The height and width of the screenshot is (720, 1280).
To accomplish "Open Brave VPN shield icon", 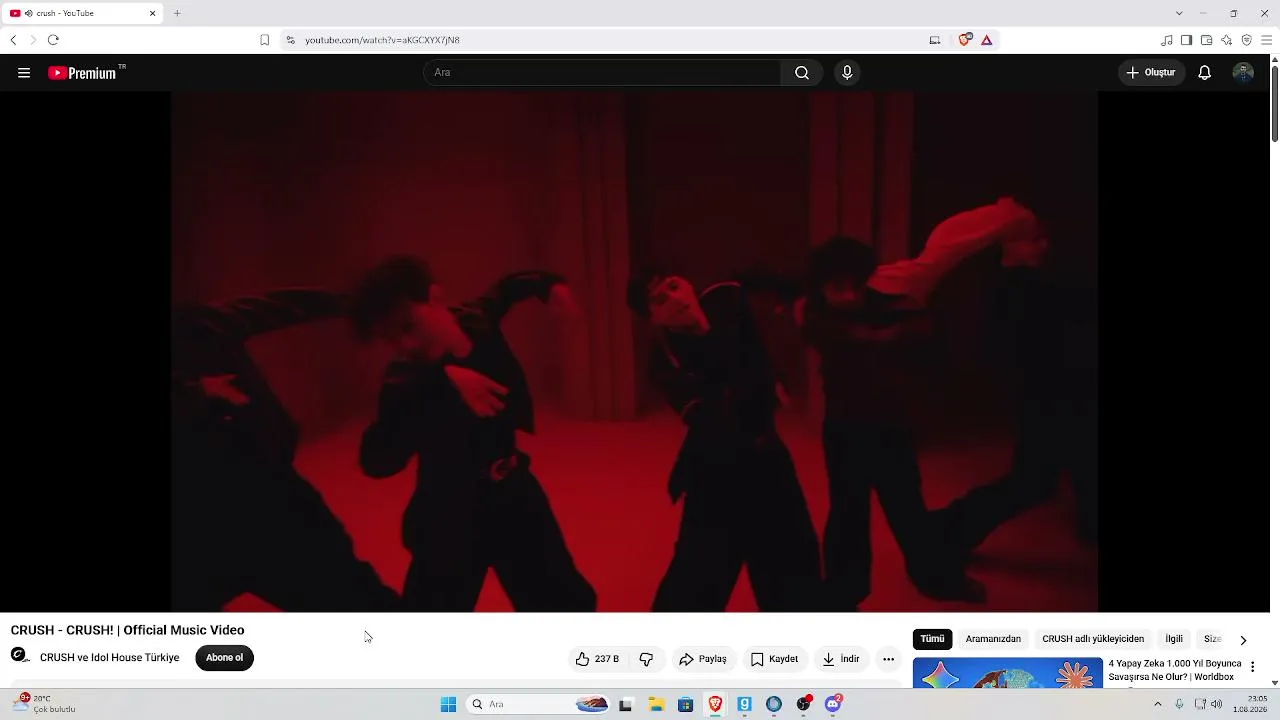I will [x=1247, y=40].
